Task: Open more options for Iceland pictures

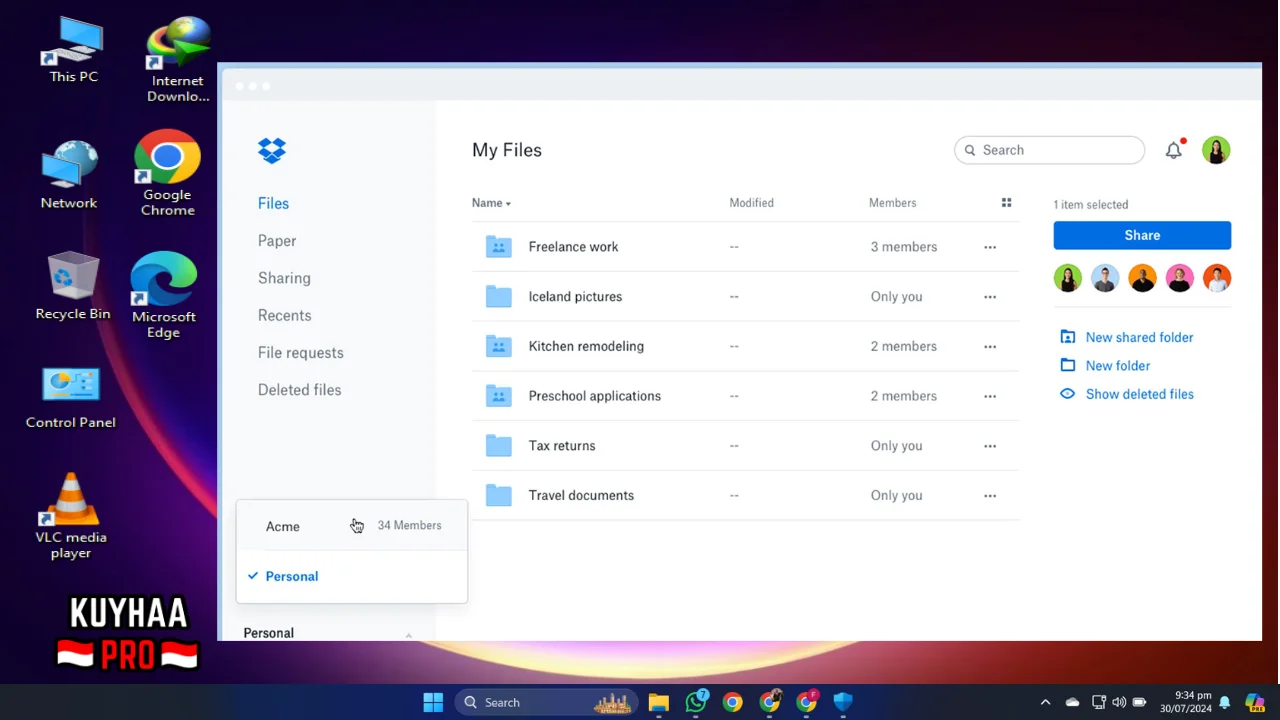Action: 990,297
